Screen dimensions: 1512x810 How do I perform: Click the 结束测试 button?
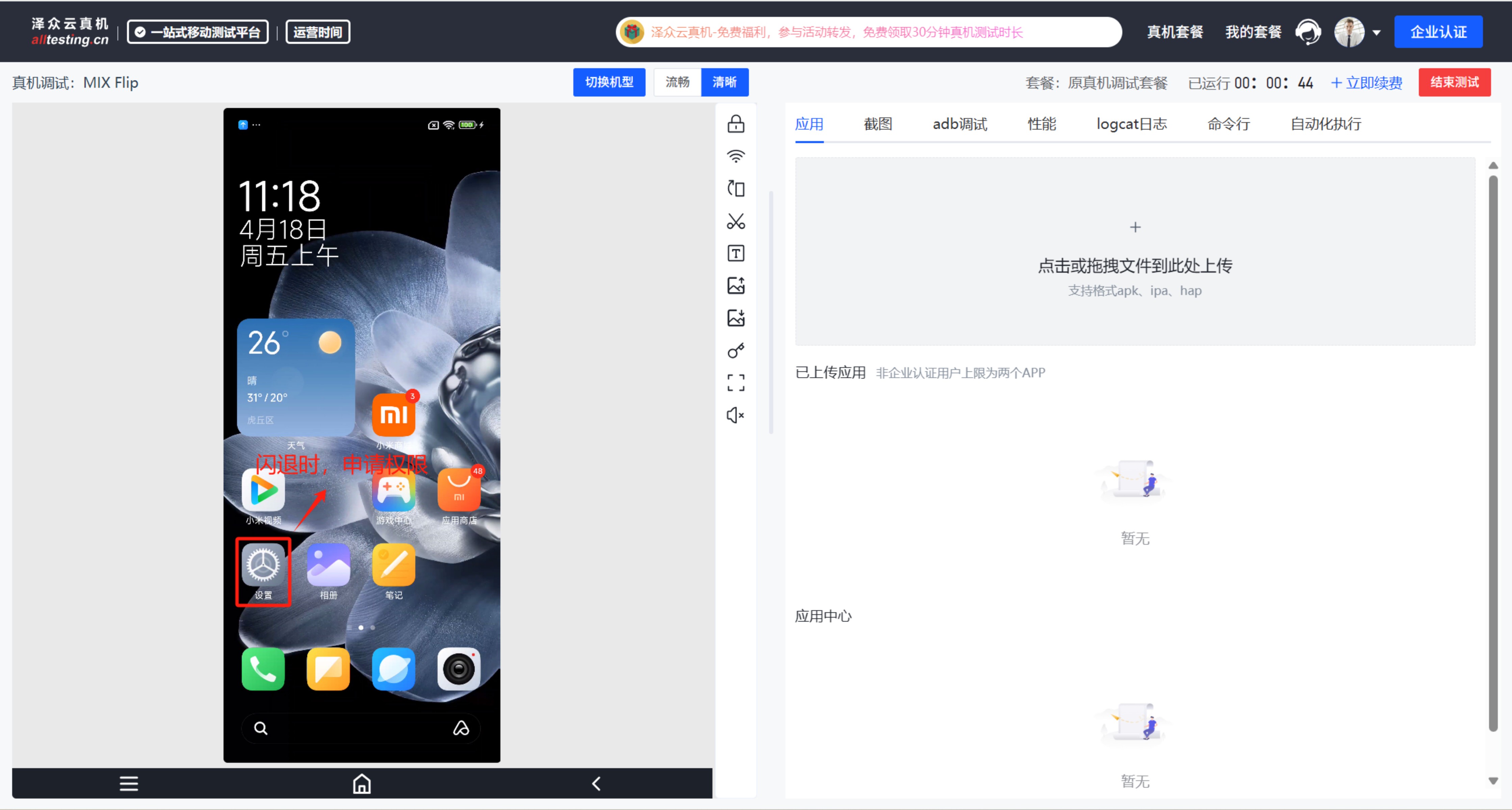click(x=1454, y=82)
